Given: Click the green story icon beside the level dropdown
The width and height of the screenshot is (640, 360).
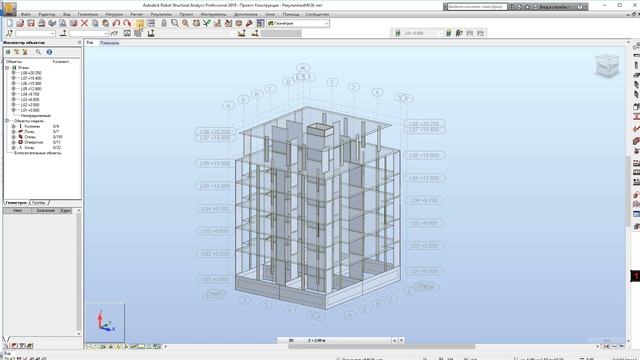Looking at the screenshot, I should pos(398,33).
